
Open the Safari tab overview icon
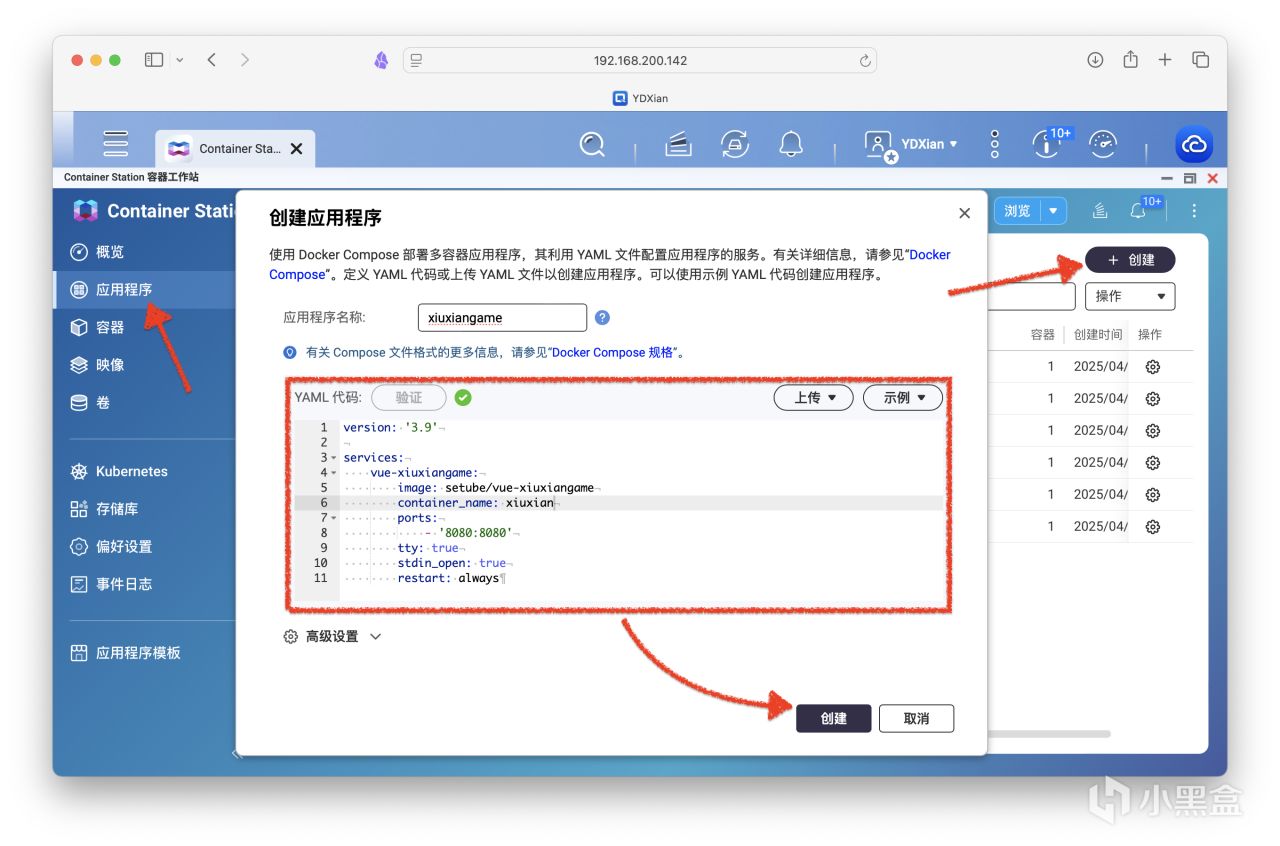(1201, 60)
